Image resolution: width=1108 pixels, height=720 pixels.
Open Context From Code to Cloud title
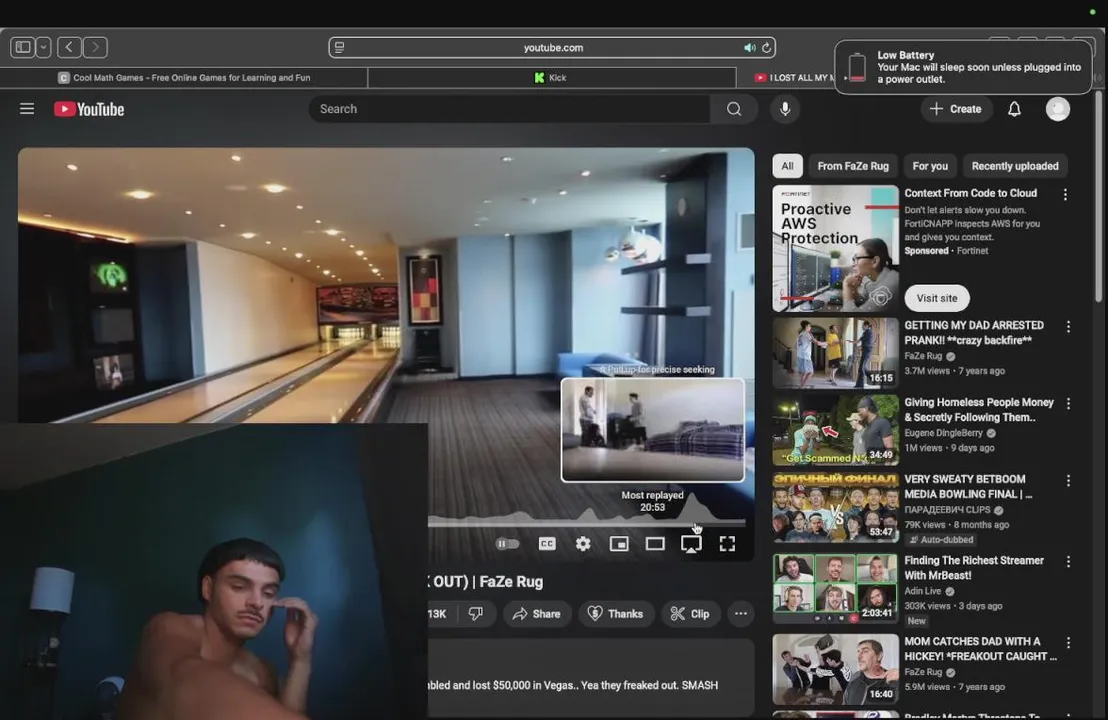coord(971,193)
